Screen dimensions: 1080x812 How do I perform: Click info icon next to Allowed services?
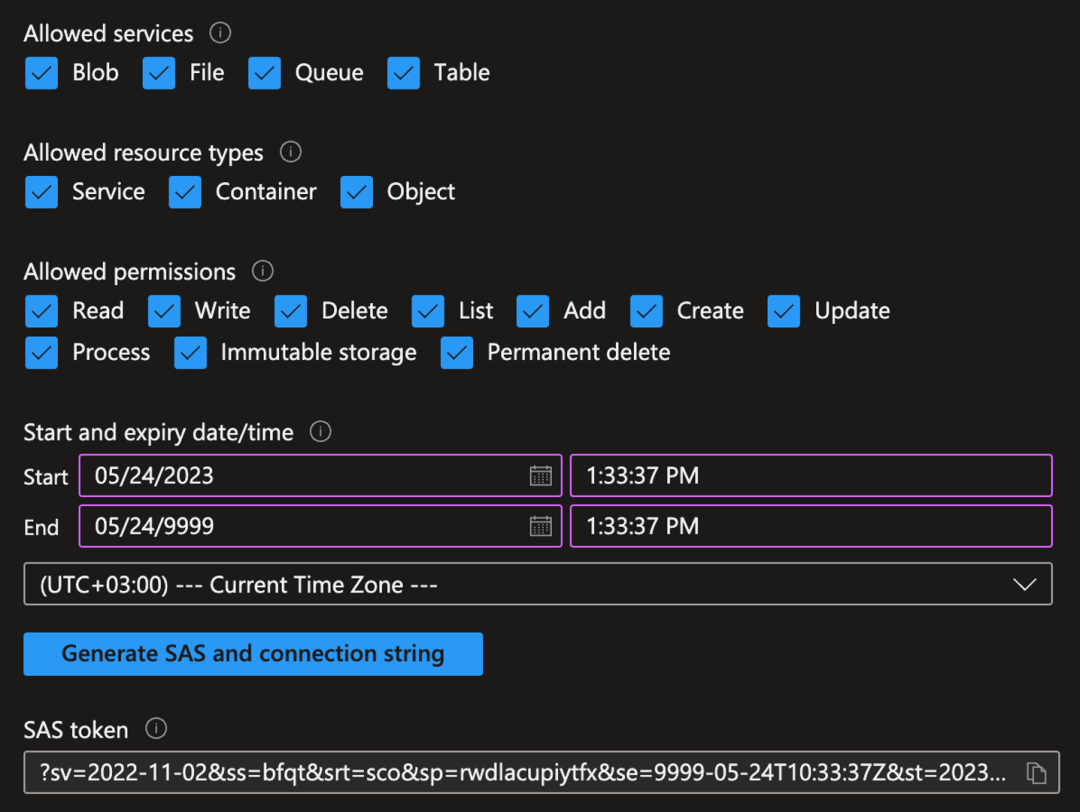click(220, 33)
